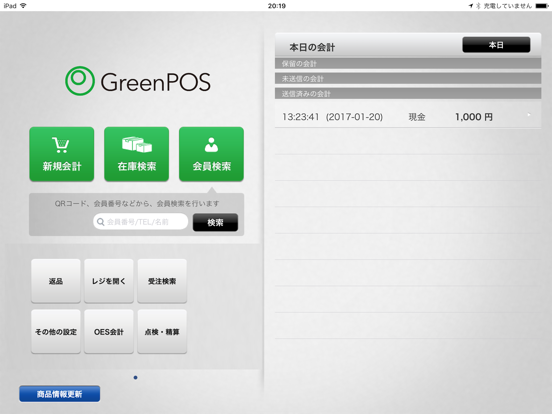
Task: Select the 送信済みの会計 section header
Action: [408, 94]
